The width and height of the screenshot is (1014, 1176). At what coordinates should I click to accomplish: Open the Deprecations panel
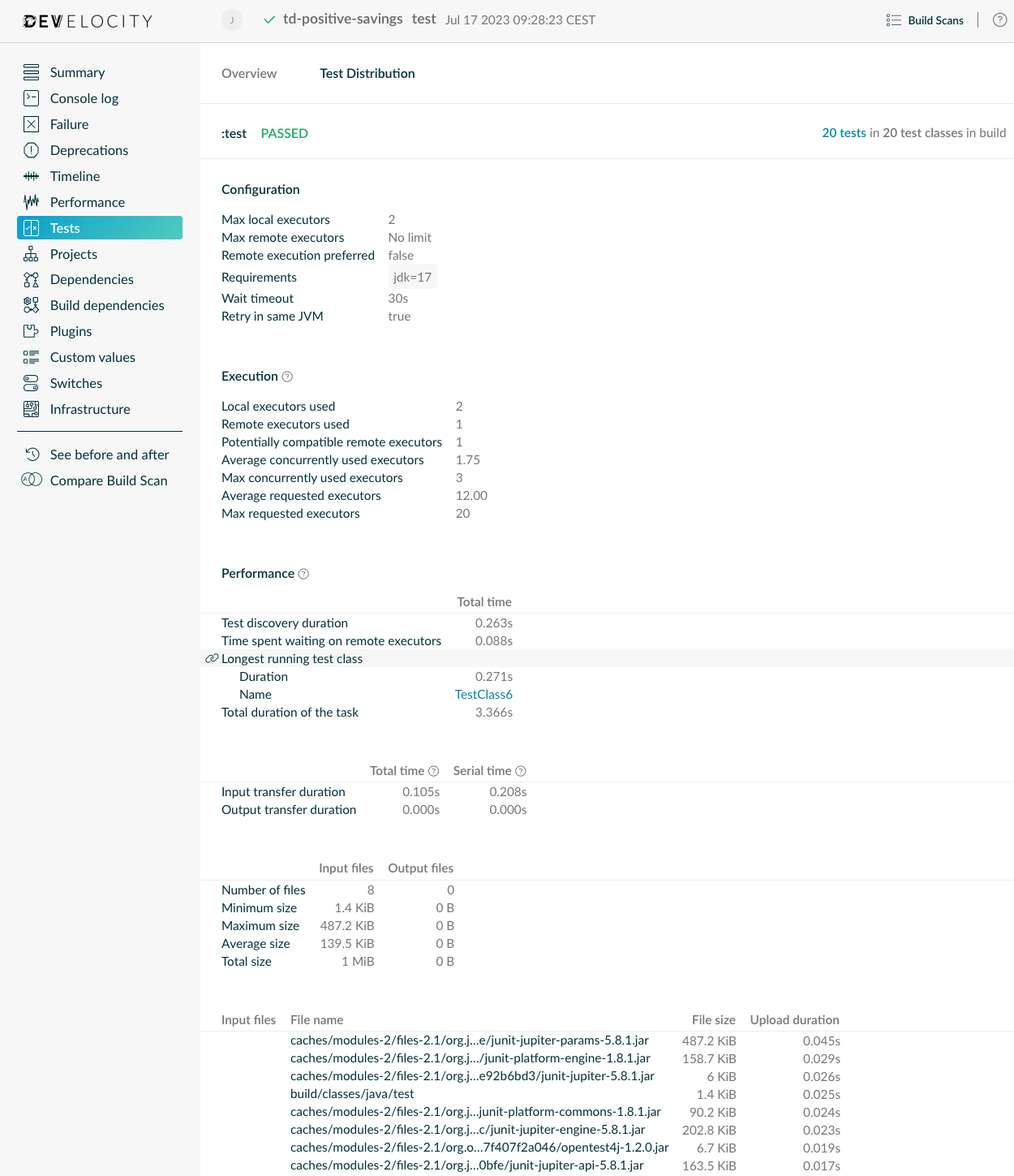click(88, 150)
